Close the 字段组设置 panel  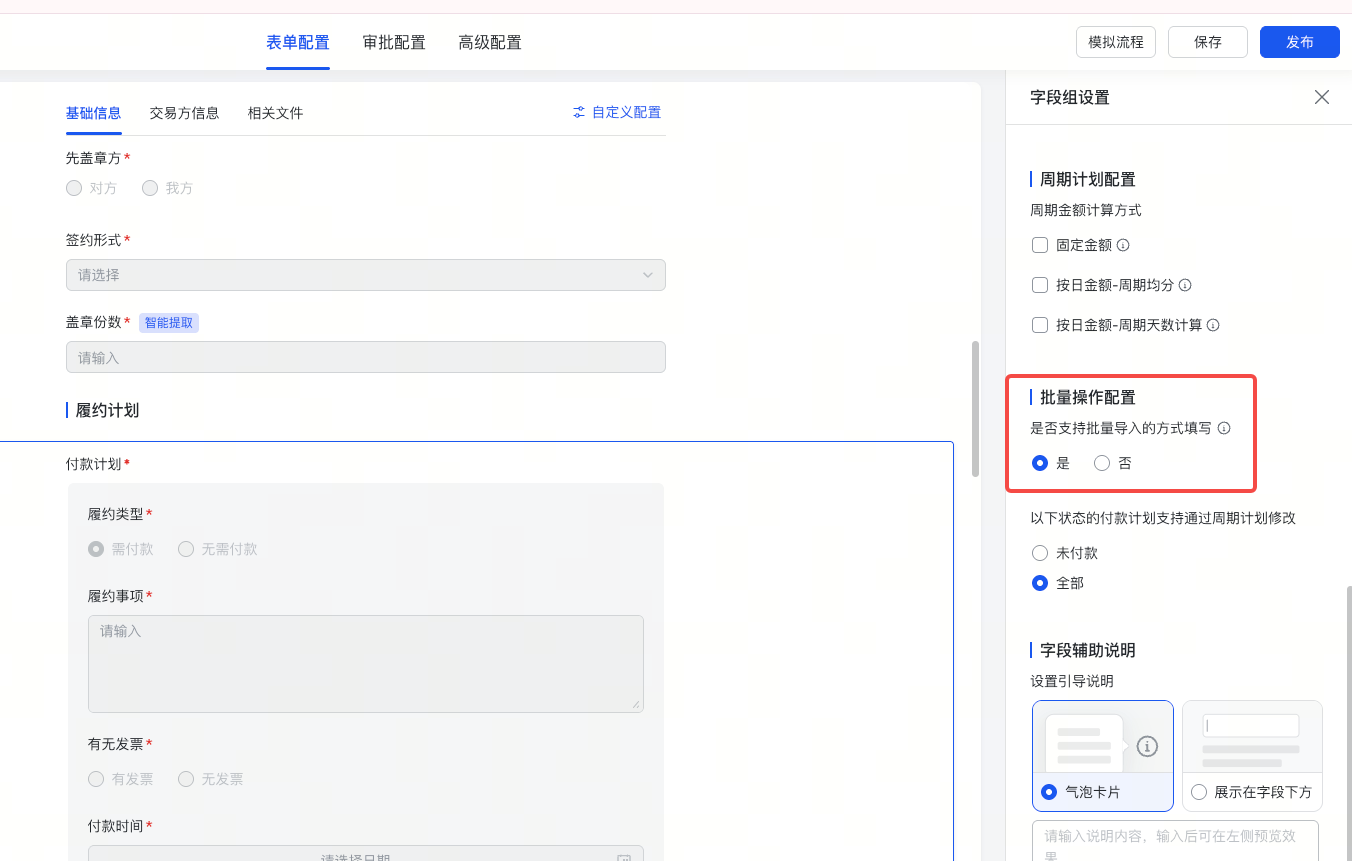pos(1322,97)
